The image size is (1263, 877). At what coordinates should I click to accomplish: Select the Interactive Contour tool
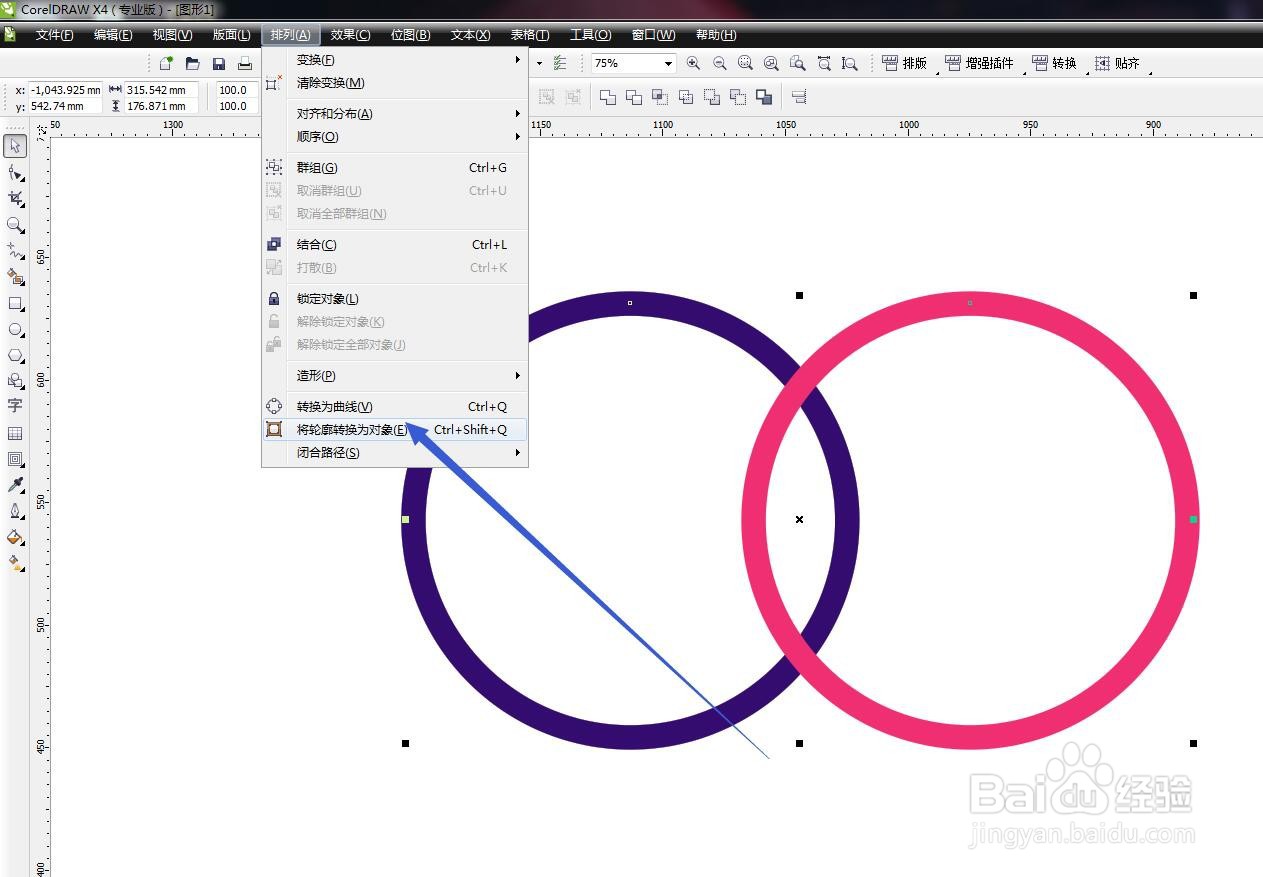pyautogui.click(x=15, y=459)
